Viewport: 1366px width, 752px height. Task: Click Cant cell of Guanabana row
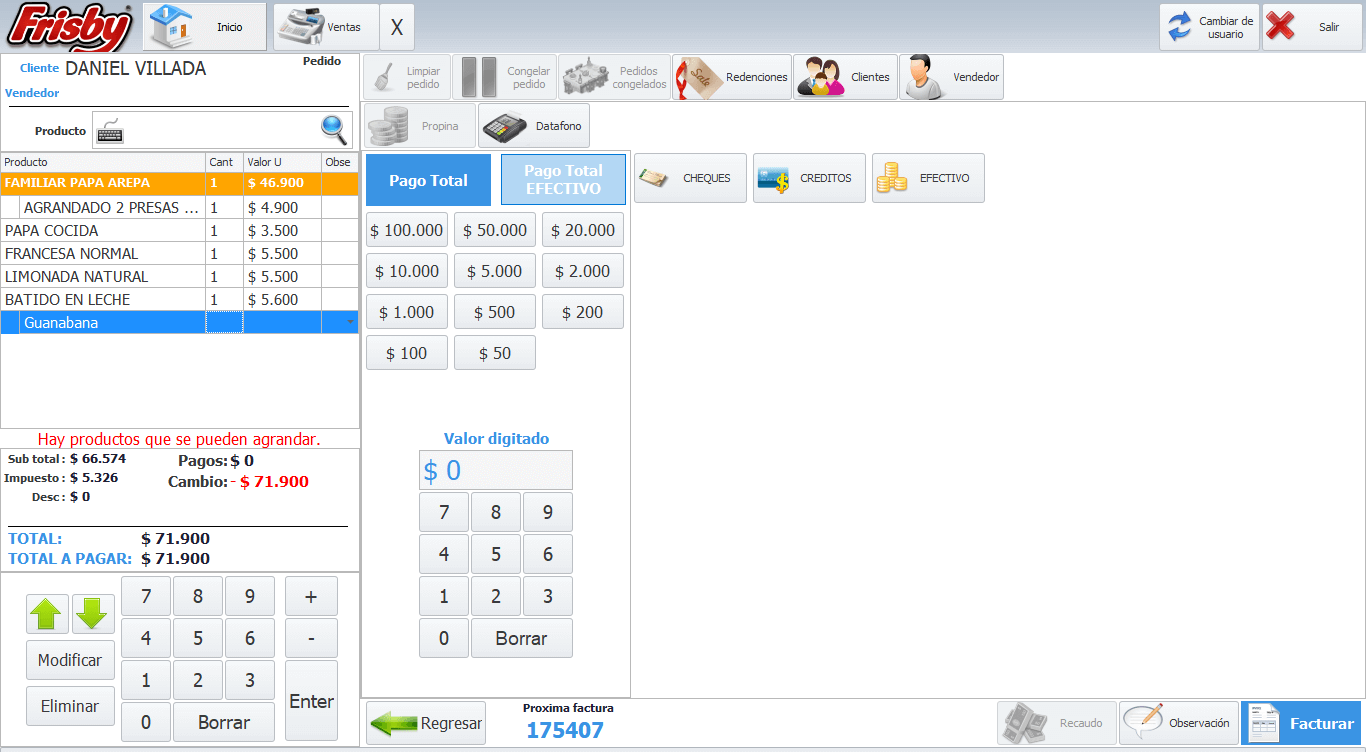pos(224,322)
